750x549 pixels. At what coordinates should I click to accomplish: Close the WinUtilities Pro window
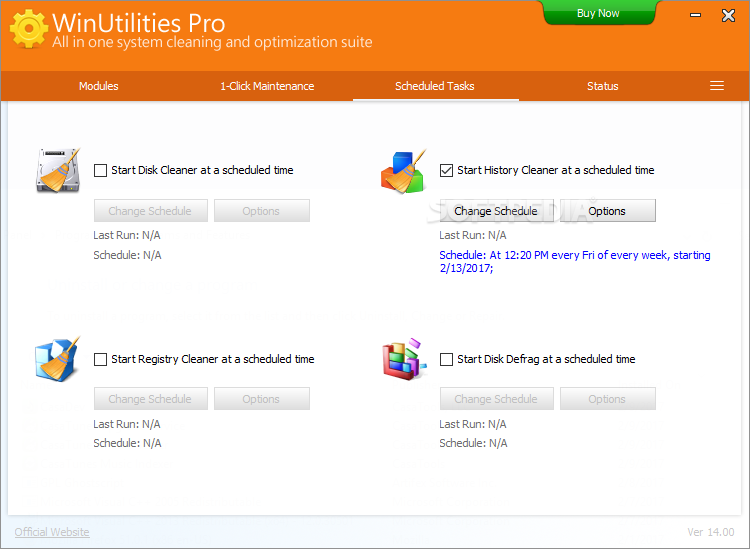[x=728, y=15]
